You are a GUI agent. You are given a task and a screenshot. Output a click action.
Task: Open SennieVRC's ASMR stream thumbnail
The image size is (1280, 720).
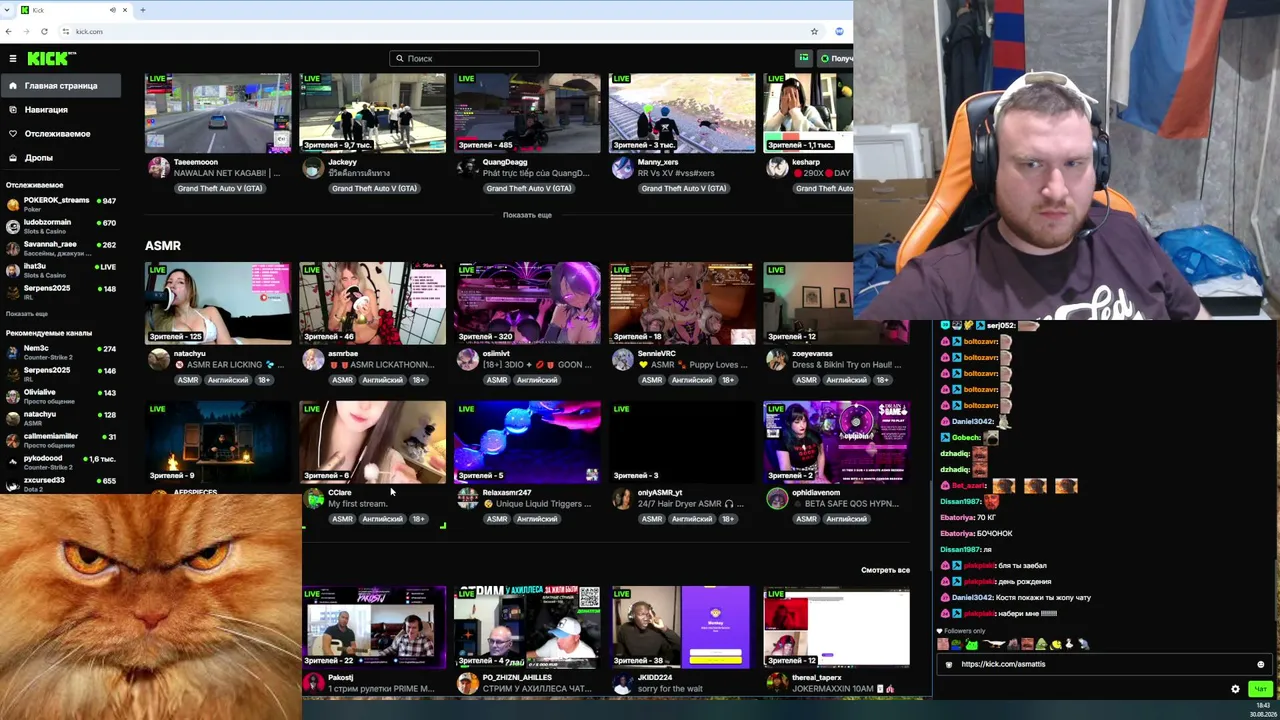tap(682, 303)
